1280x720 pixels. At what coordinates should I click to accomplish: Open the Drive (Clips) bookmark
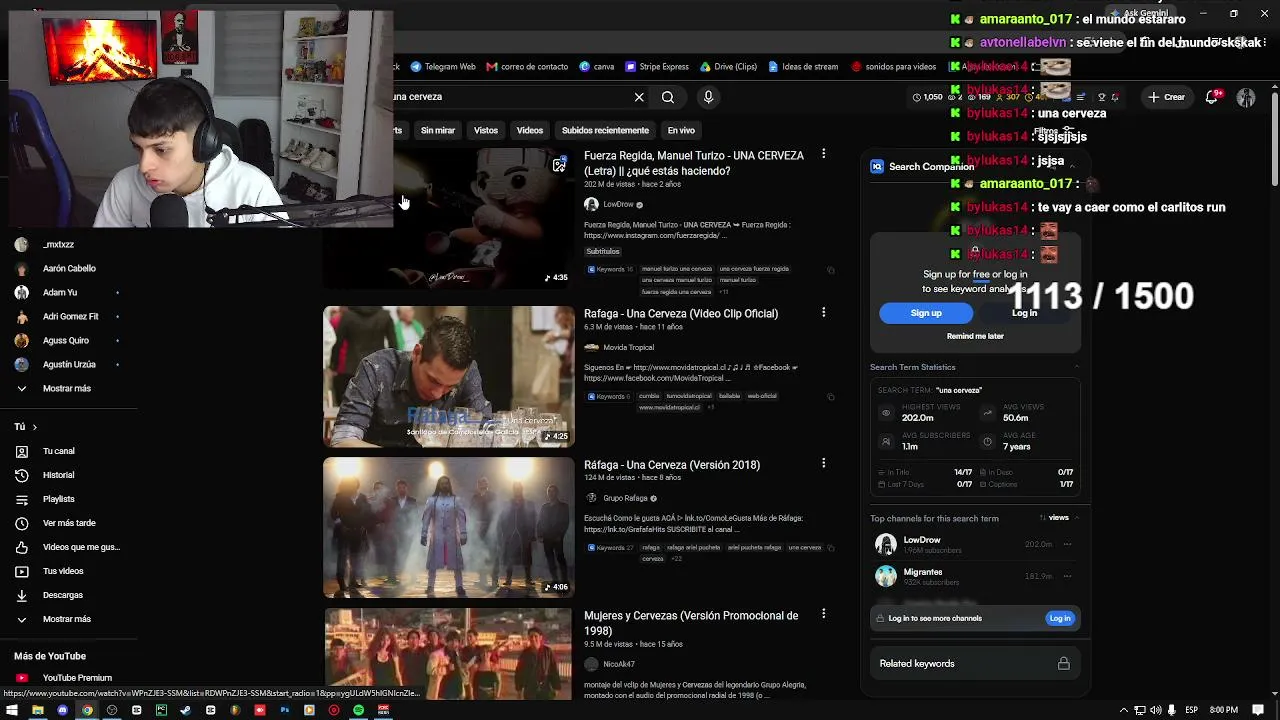click(728, 67)
